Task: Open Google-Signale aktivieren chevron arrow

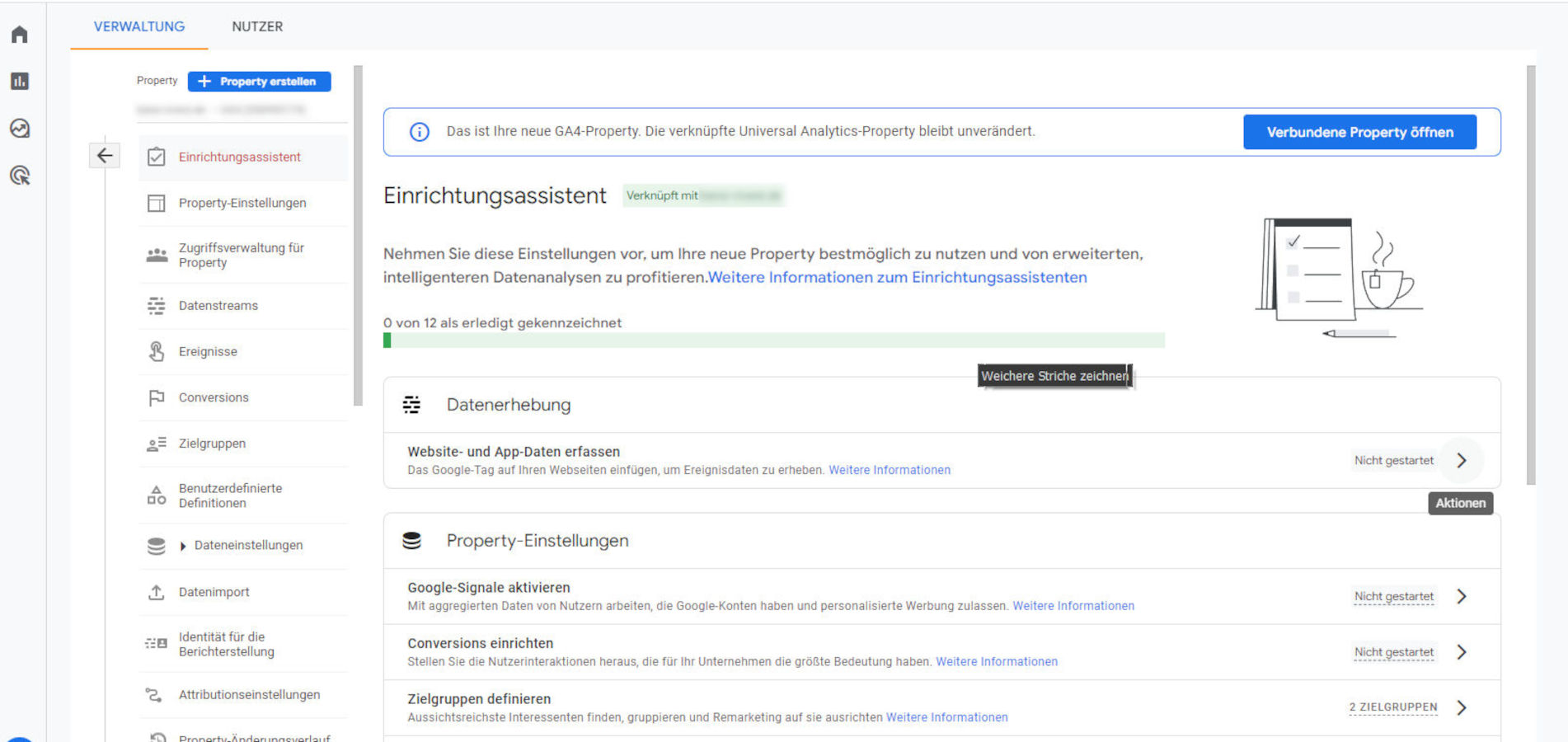Action: tap(1461, 596)
